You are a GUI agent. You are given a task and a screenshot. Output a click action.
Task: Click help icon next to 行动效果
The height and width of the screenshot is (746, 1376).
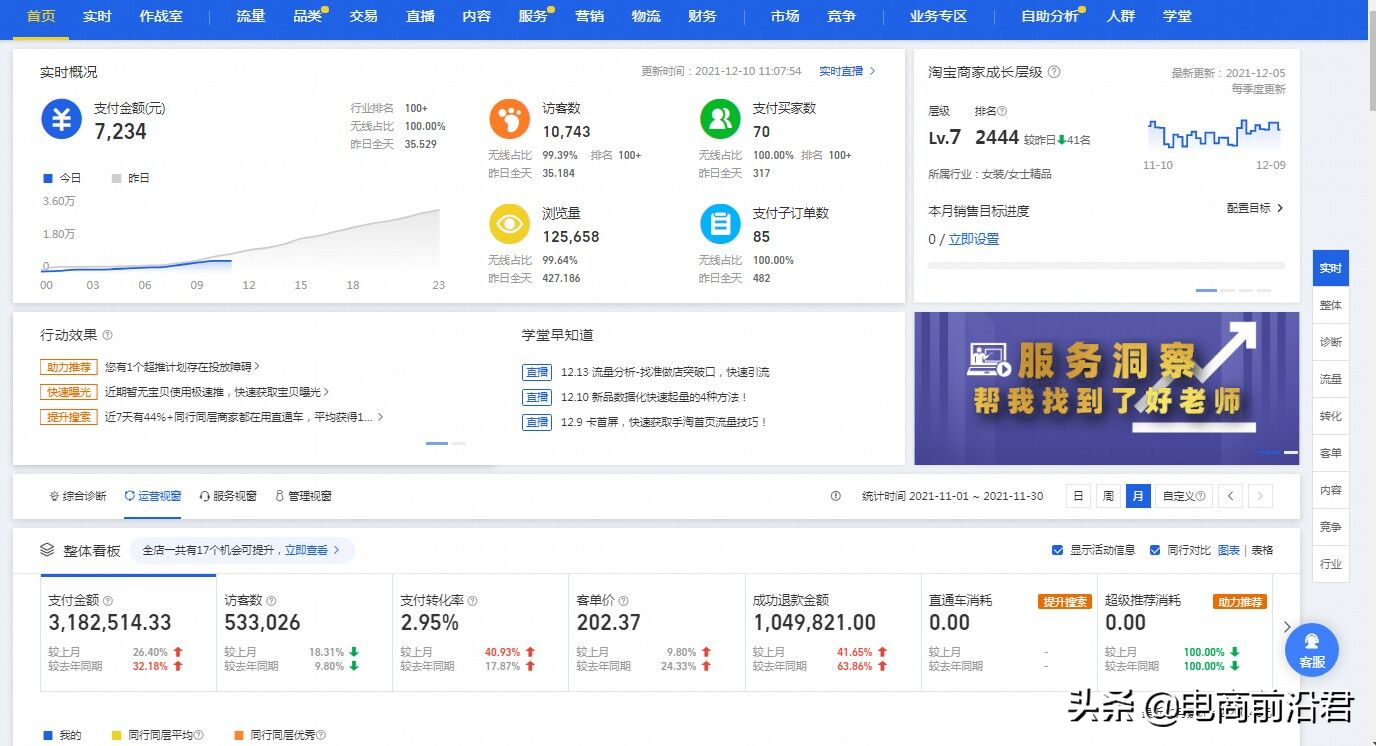107,335
